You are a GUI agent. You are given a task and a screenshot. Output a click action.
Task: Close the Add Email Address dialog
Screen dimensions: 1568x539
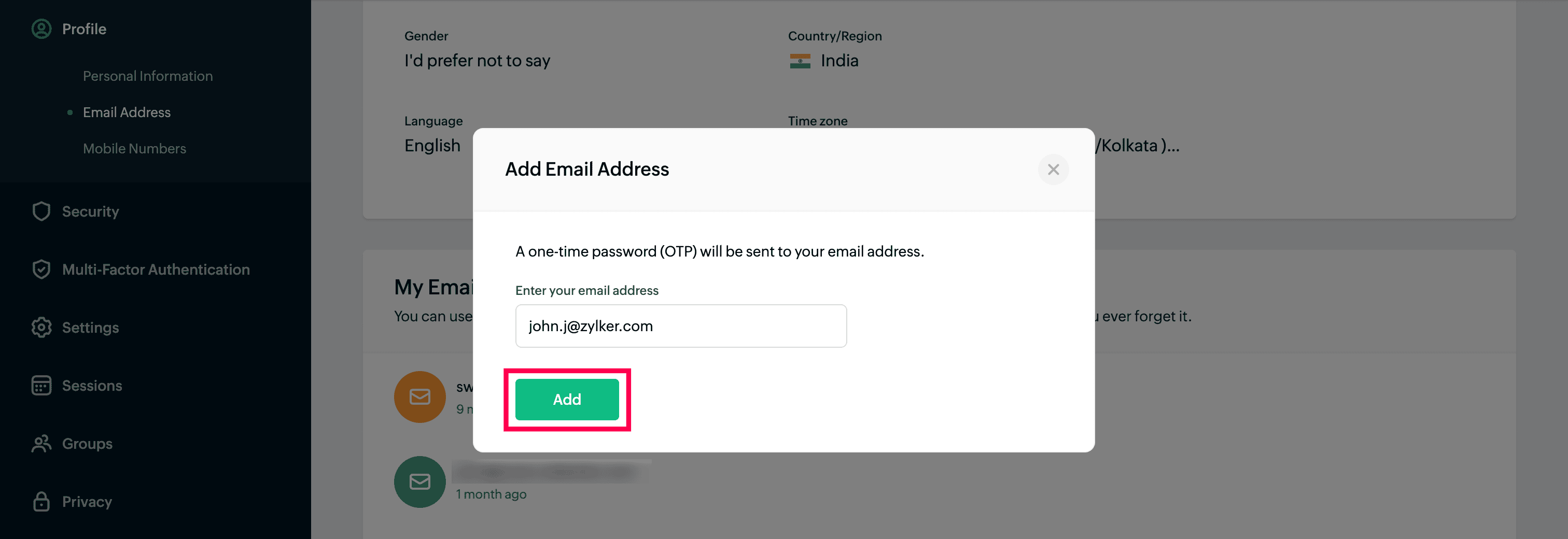[1053, 169]
